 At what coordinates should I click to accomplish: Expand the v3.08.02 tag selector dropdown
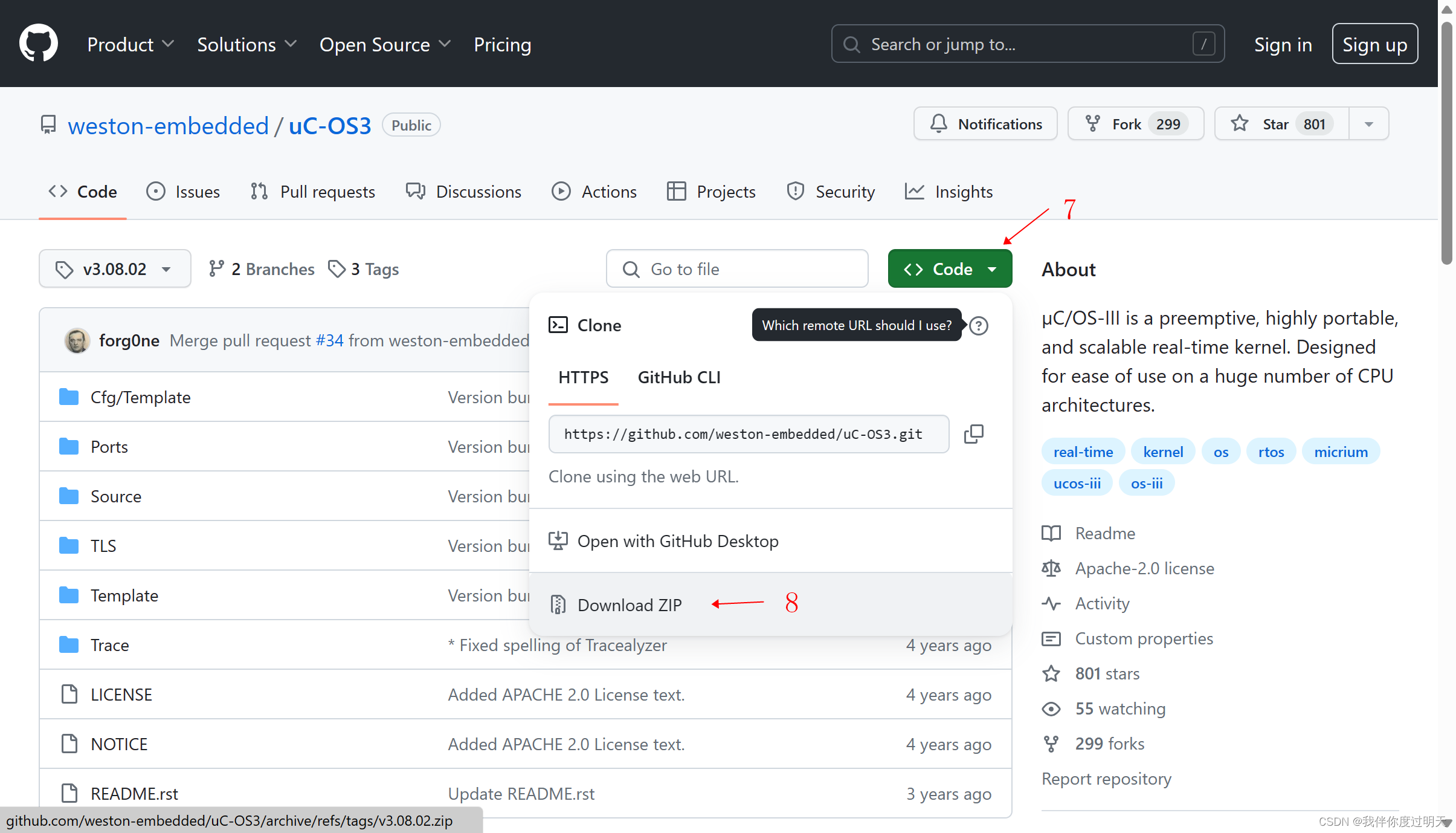pyautogui.click(x=115, y=269)
